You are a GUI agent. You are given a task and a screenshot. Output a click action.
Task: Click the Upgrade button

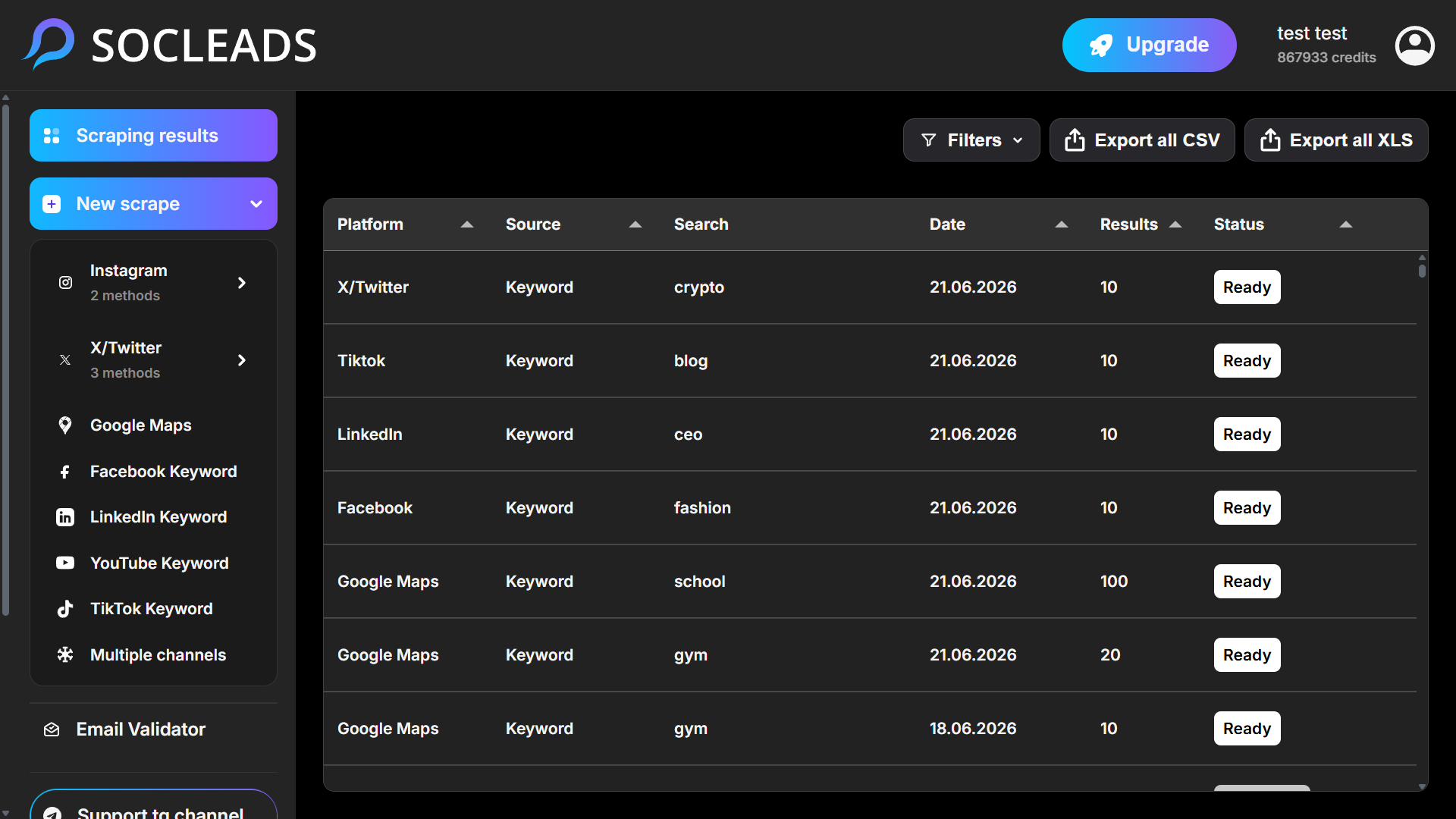(x=1149, y=45)
